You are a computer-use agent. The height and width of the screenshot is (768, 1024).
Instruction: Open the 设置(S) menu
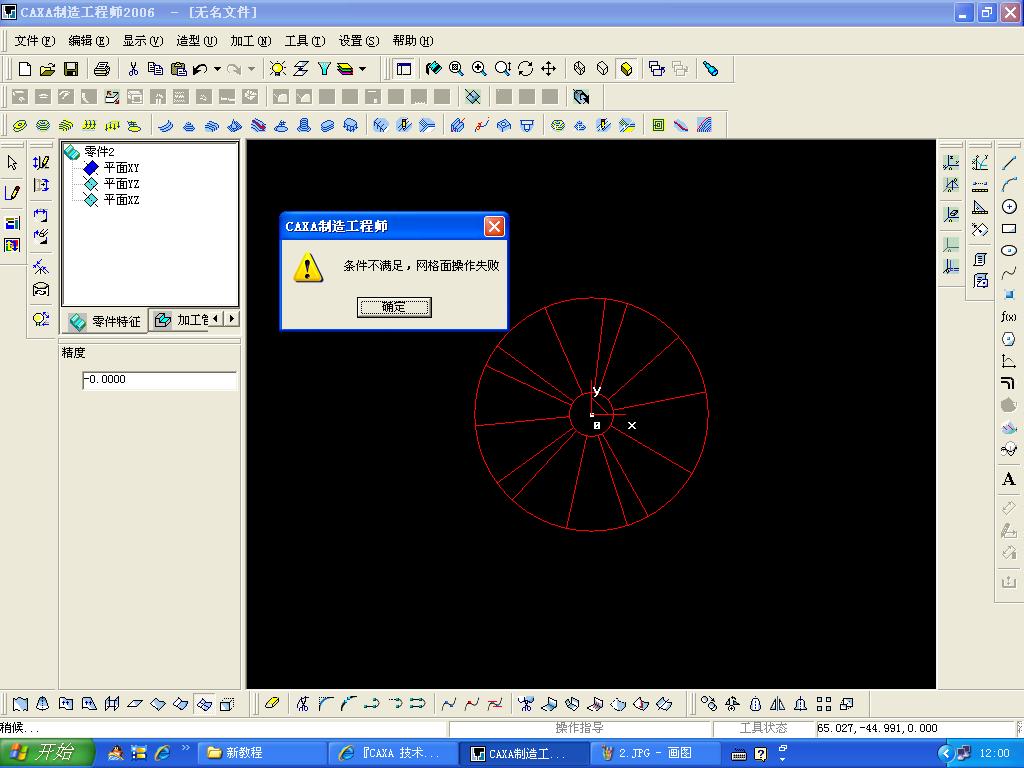(x=359, y=41)
